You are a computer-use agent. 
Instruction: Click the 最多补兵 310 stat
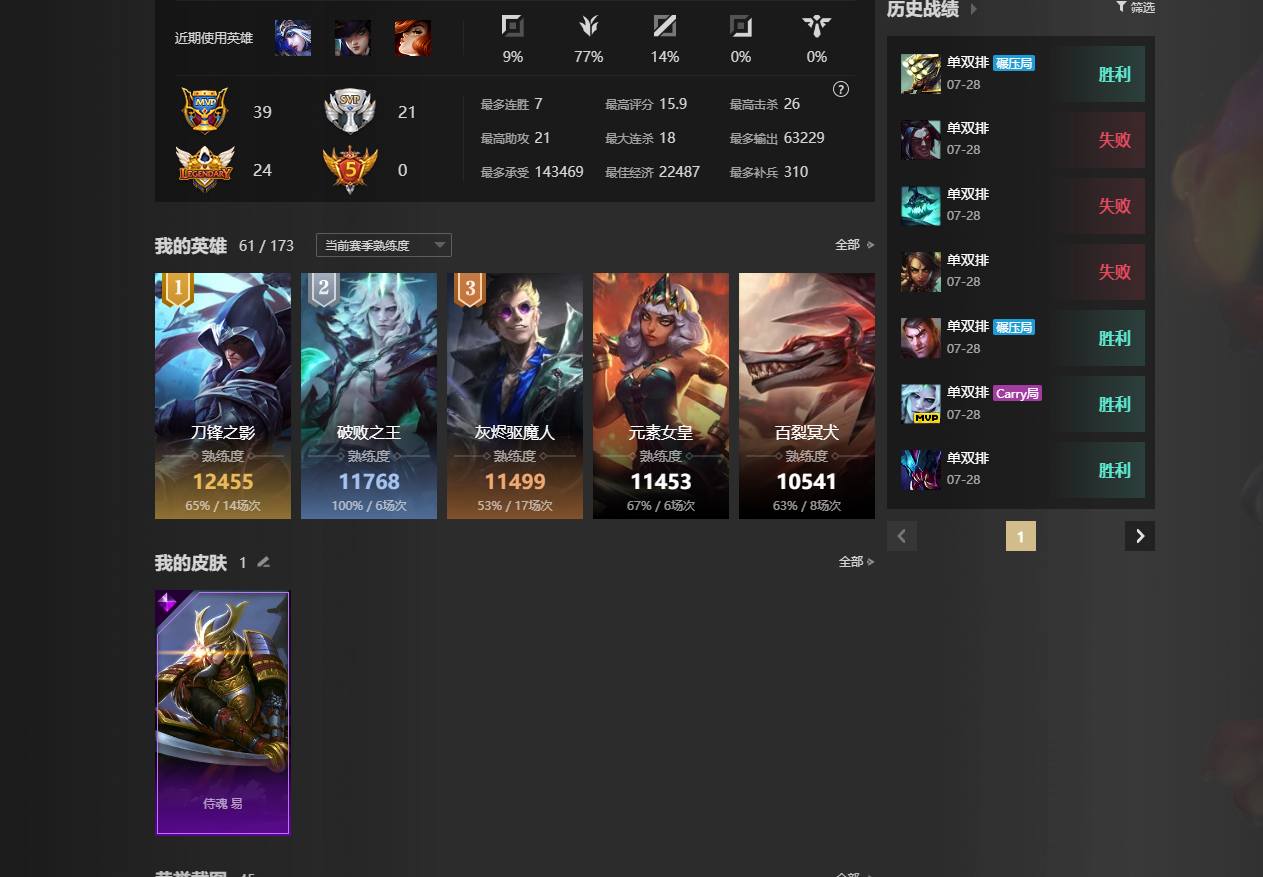[x=769, y=172]
